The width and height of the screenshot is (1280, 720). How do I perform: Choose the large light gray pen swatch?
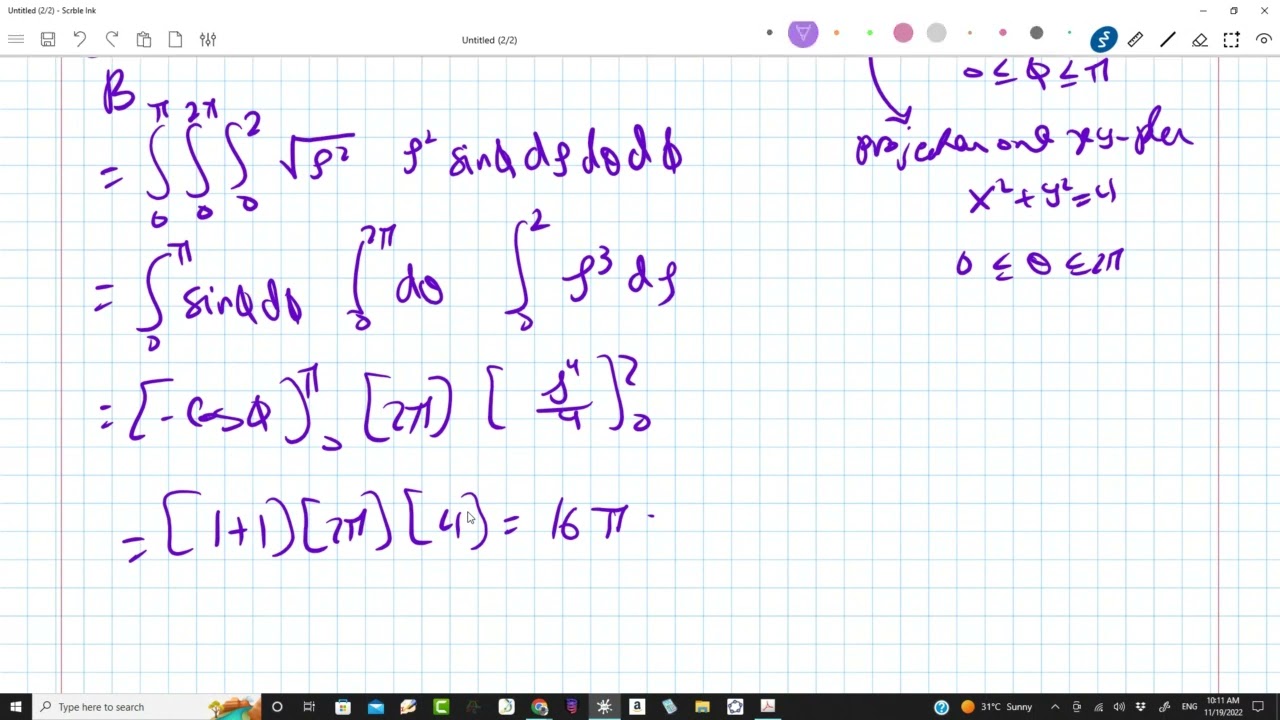[x=936, y=33]
